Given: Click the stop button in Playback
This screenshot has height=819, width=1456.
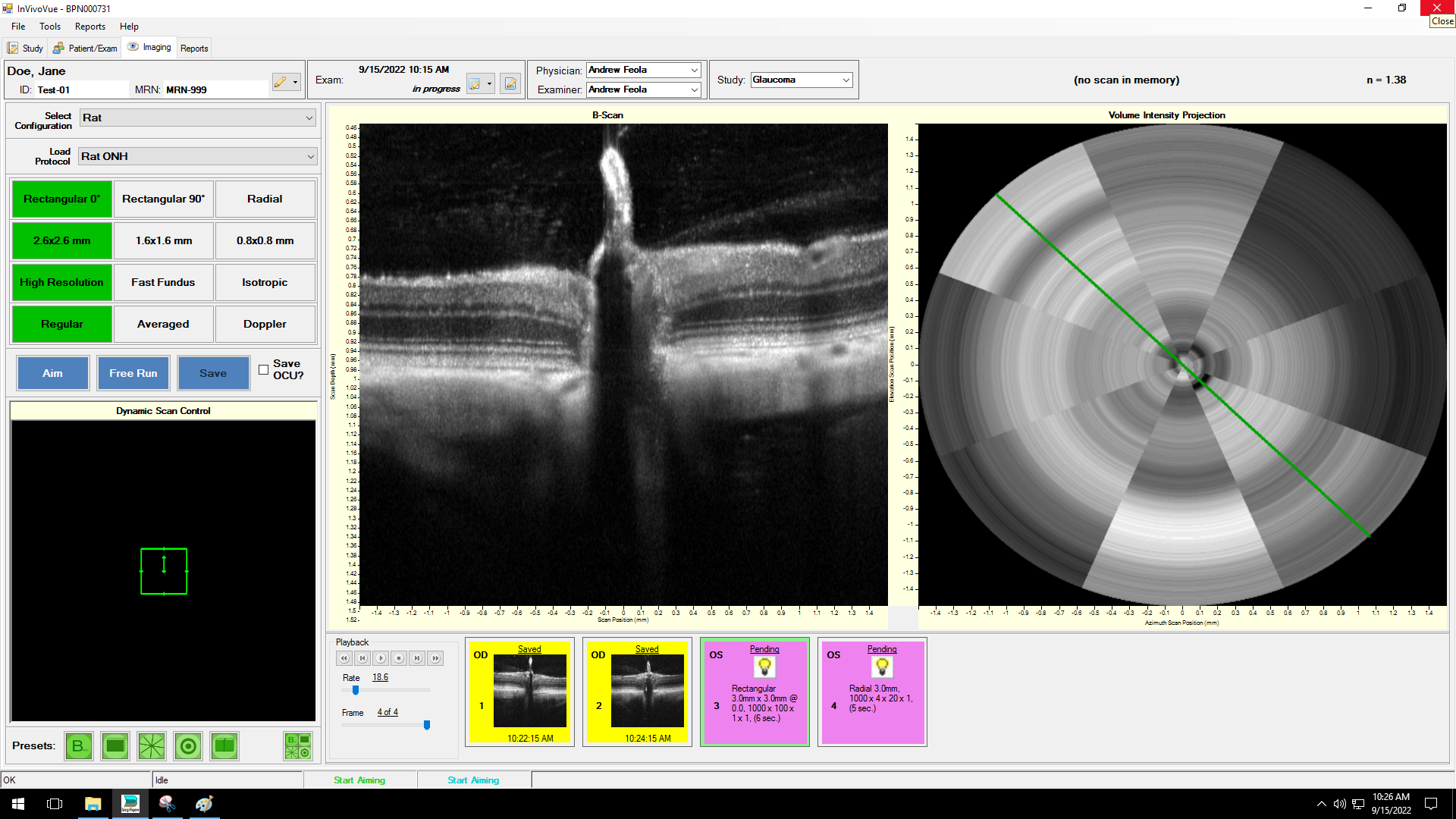Looking at the screenshot, I should click(399, 658).
